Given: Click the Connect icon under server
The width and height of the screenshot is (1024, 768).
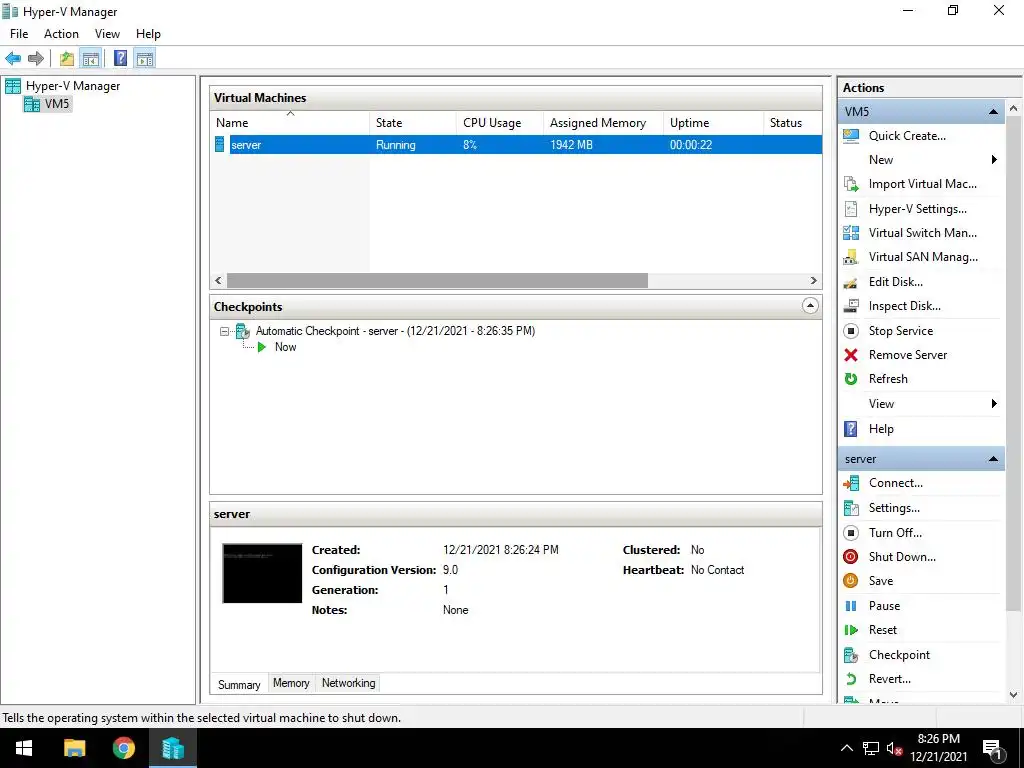Looking at the screenshot, I should pos(851,483).
